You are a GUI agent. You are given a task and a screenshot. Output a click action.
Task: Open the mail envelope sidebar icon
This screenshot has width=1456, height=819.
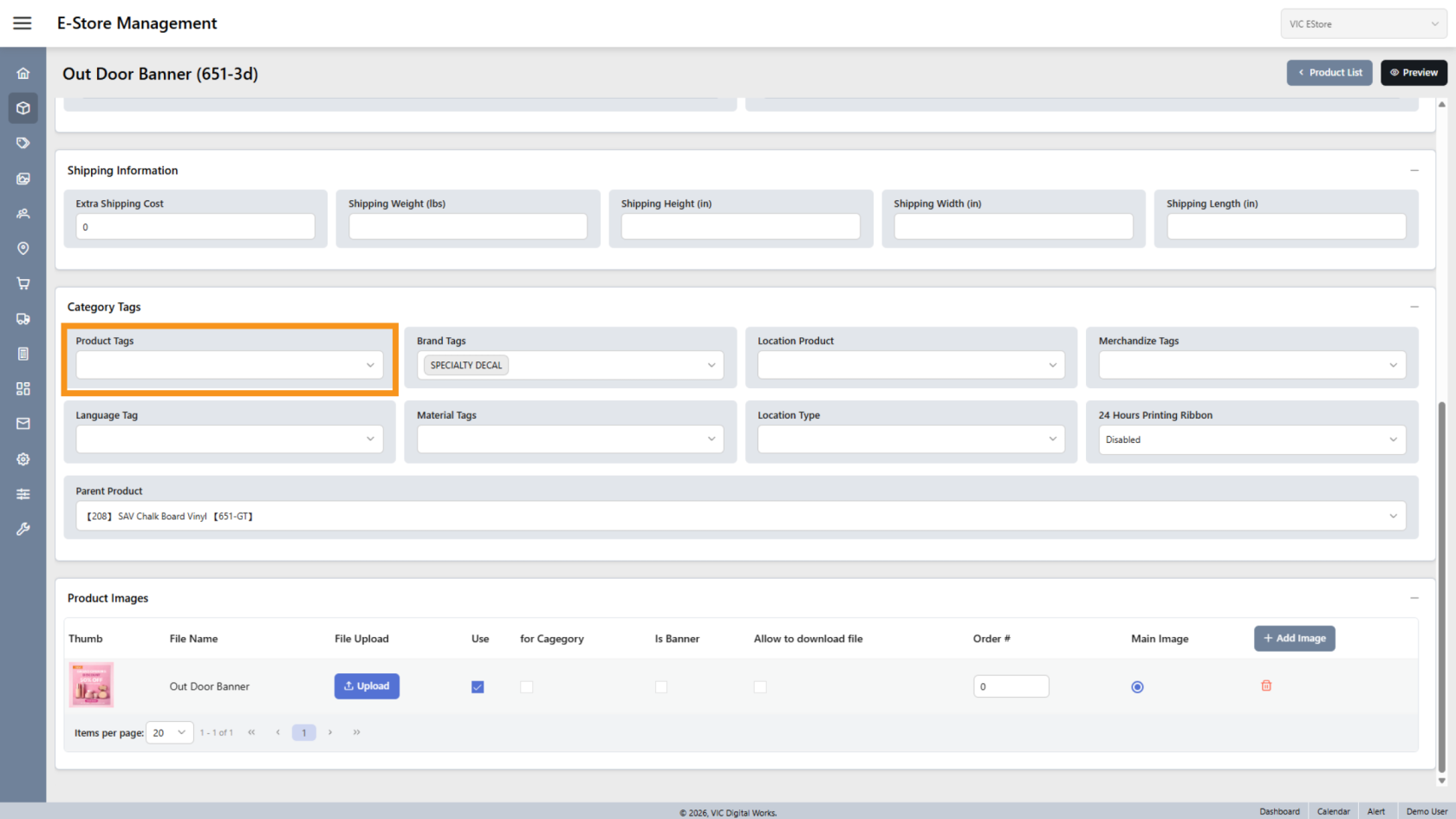(x=23, y=424)
